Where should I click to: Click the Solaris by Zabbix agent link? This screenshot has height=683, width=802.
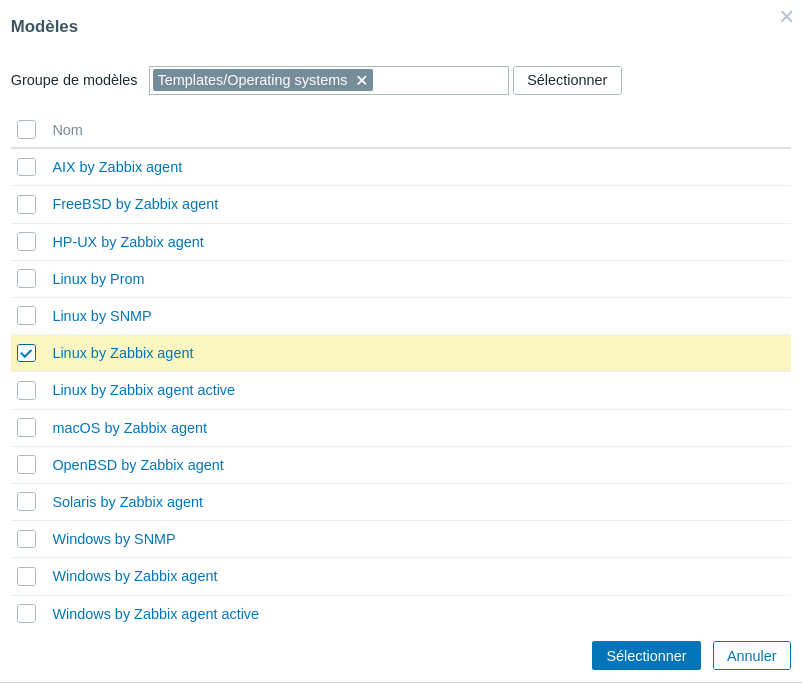127,502
